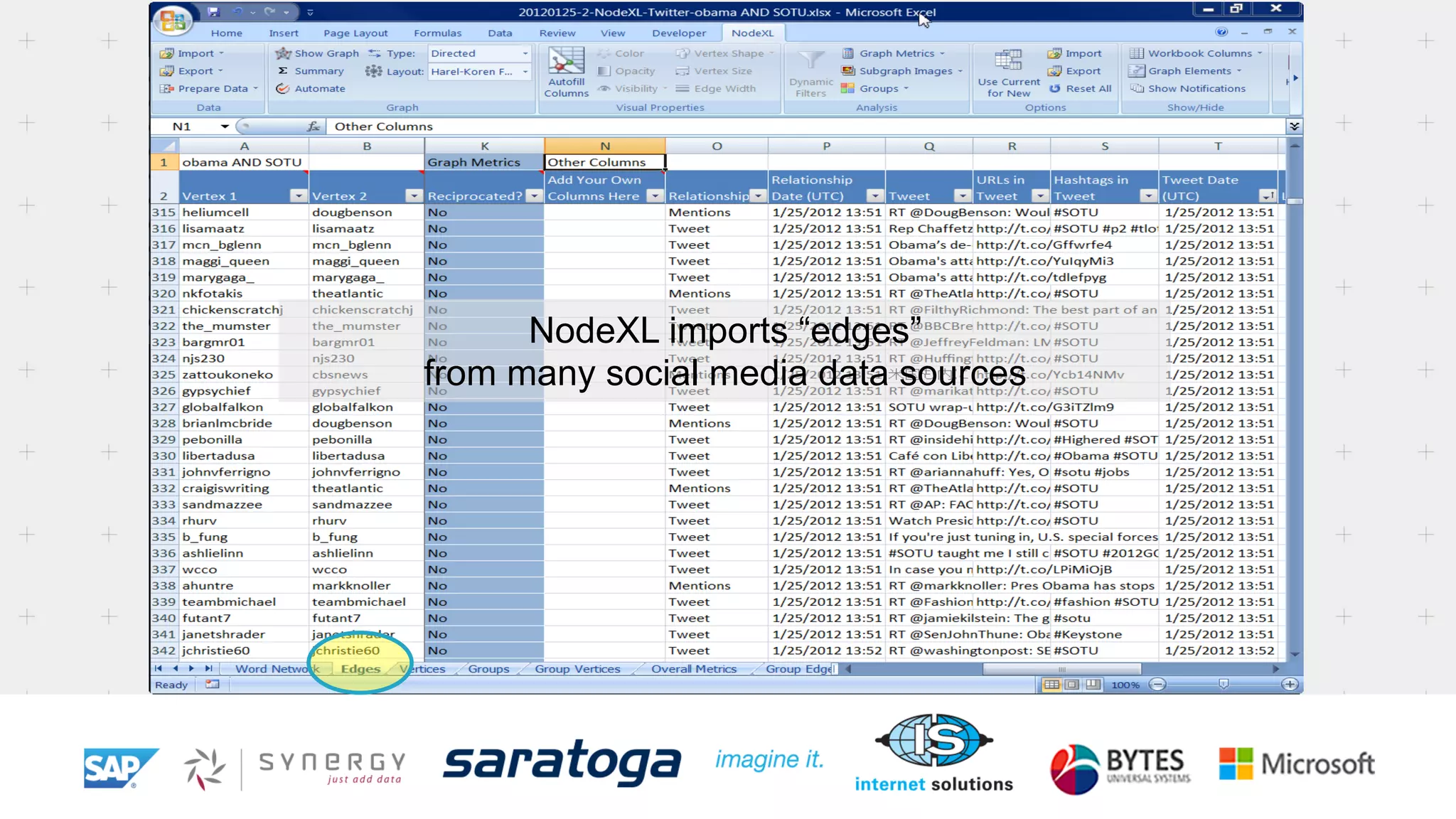The image size is (1456, 819).
Task: Click the zoom out minus button
Action: [1158, 685]
